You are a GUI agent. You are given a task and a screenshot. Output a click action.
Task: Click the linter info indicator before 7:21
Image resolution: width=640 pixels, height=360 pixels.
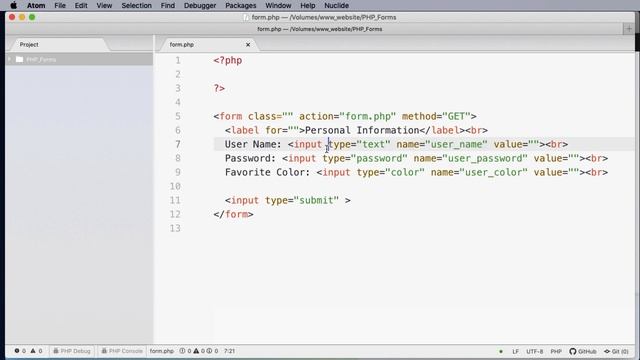tap(209, 351)
